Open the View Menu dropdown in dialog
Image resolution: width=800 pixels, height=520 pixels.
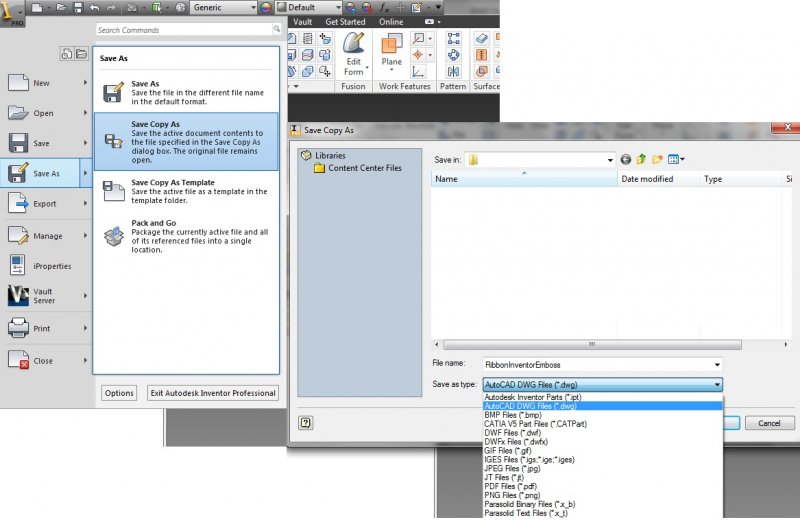click(x=676, y=159)
